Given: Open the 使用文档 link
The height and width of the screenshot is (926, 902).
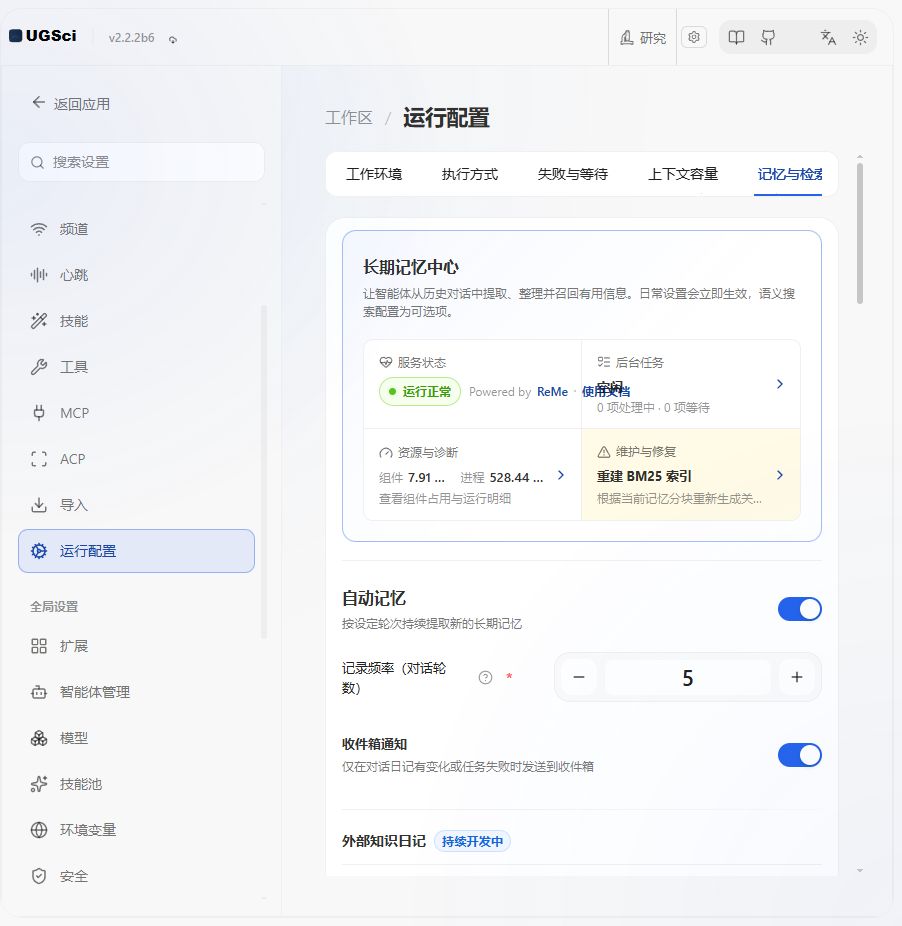Looking at the screenshot, I should coord(606,392).
